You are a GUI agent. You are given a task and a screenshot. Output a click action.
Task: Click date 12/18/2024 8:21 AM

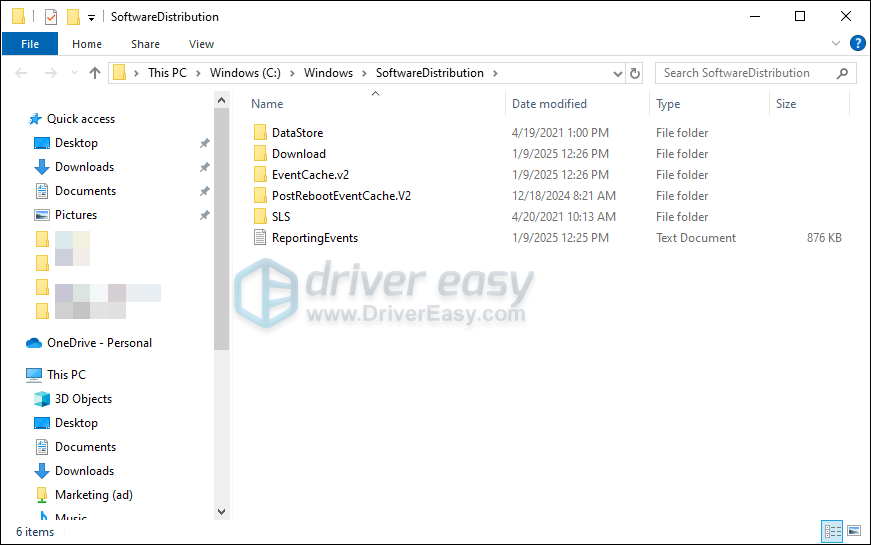click(563, 196)
